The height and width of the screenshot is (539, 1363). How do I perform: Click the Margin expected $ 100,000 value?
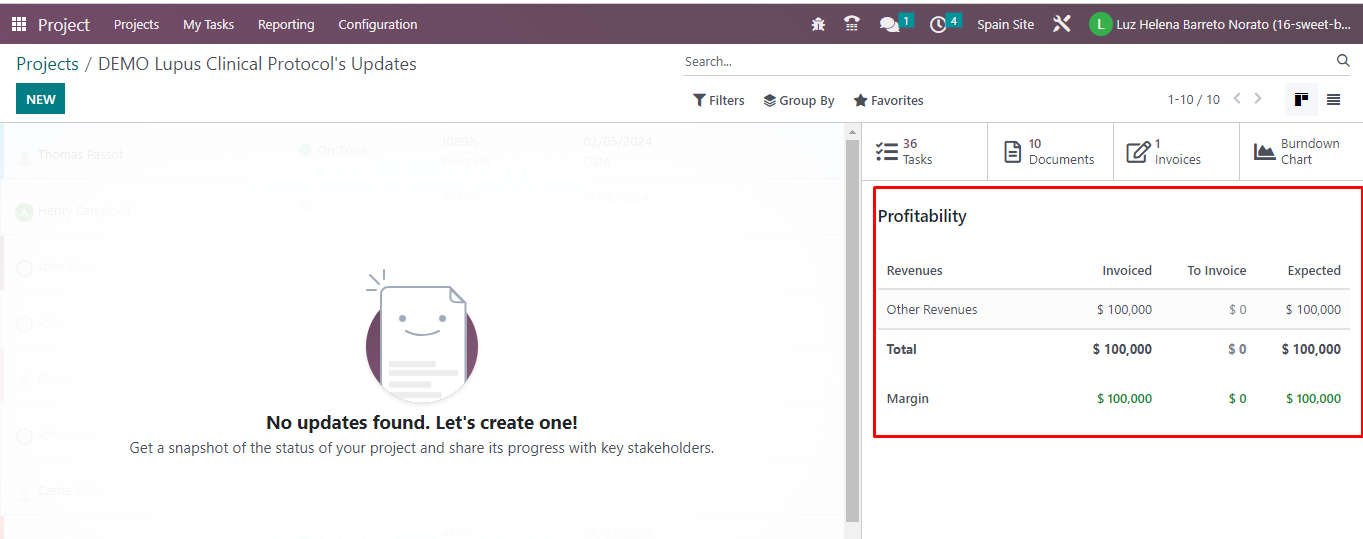coord(1313,398)
